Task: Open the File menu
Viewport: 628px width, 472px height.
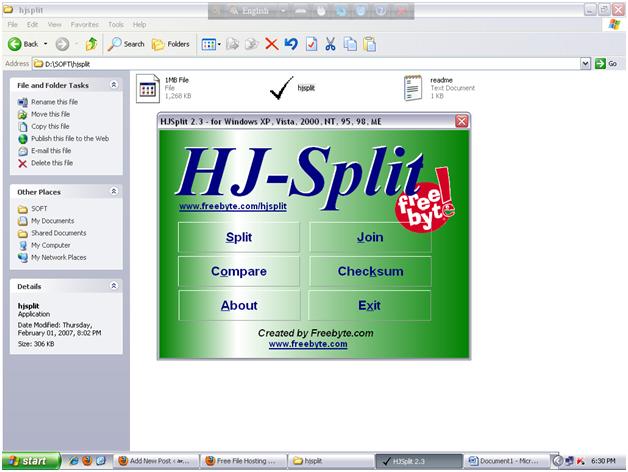Action: tap(12, 24)
